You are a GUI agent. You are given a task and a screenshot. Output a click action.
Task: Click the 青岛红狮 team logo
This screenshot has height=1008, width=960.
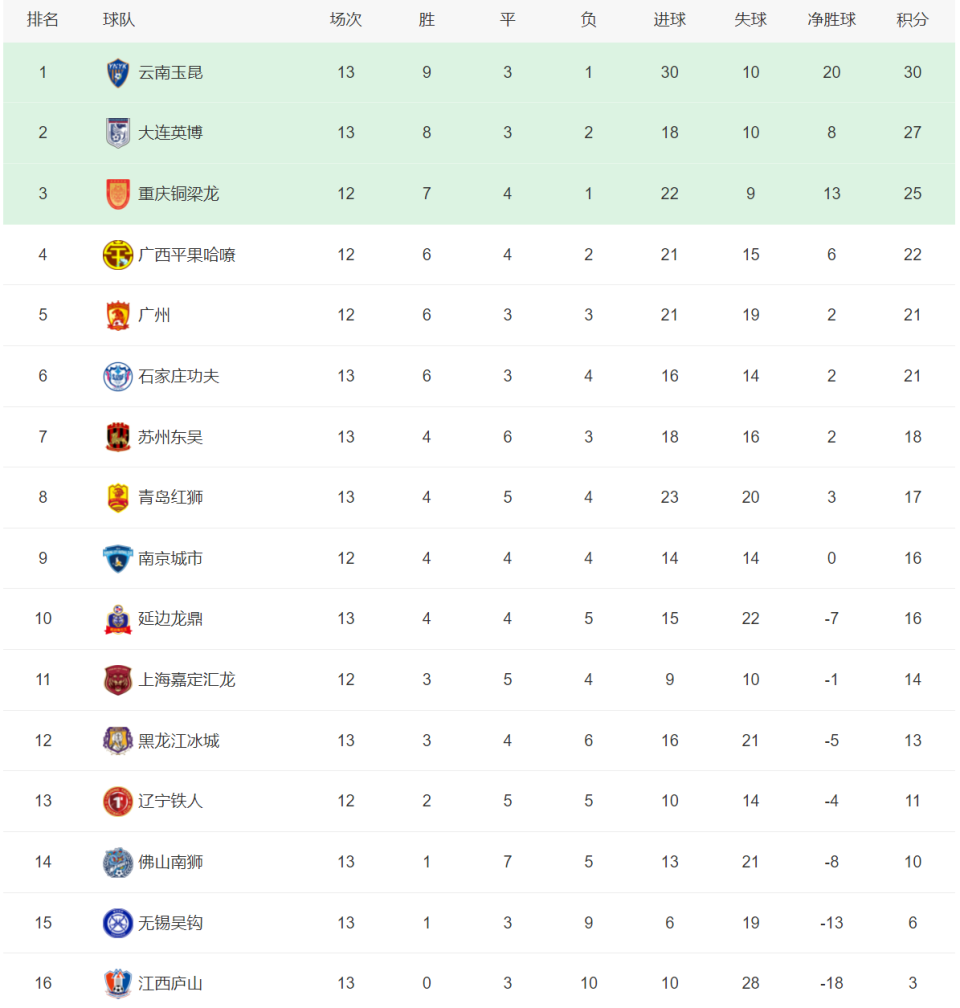(x=118, y=498)
